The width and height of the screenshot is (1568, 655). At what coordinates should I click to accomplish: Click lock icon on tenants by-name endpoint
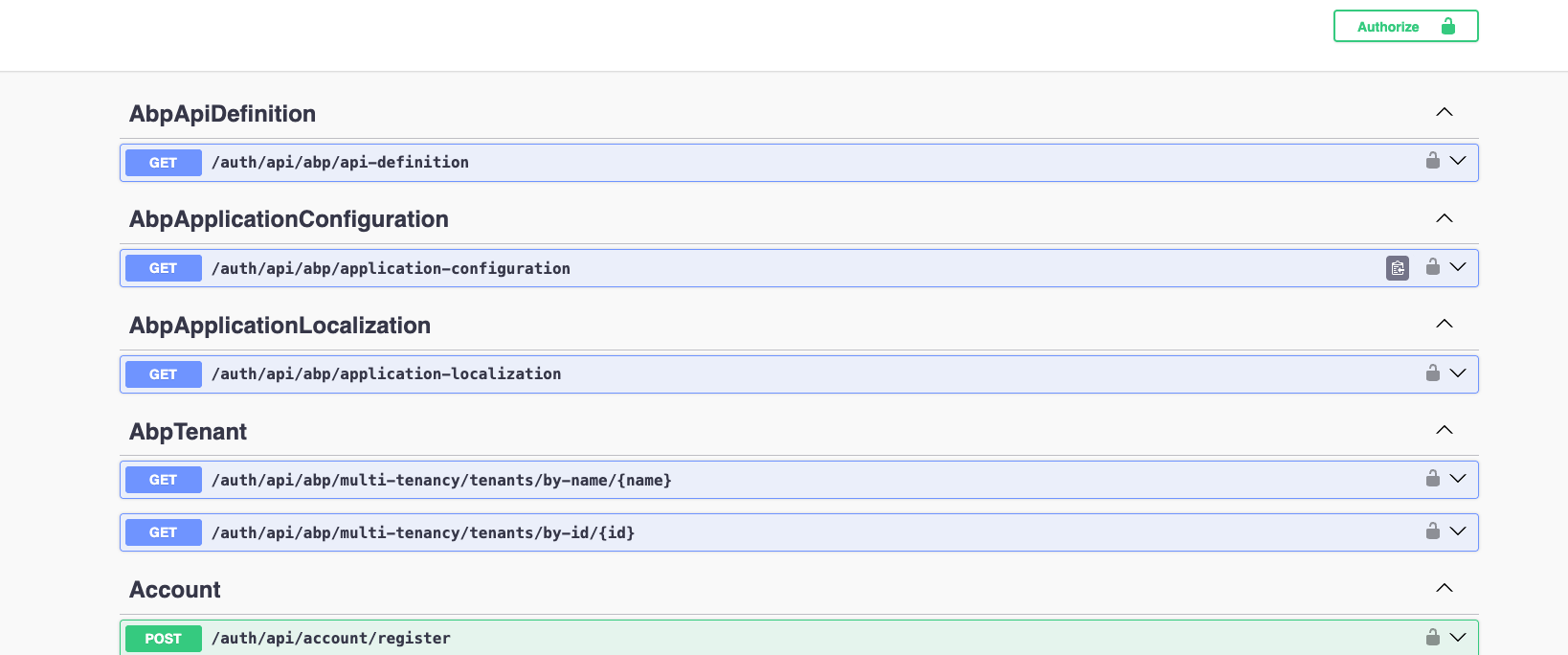1432,478
